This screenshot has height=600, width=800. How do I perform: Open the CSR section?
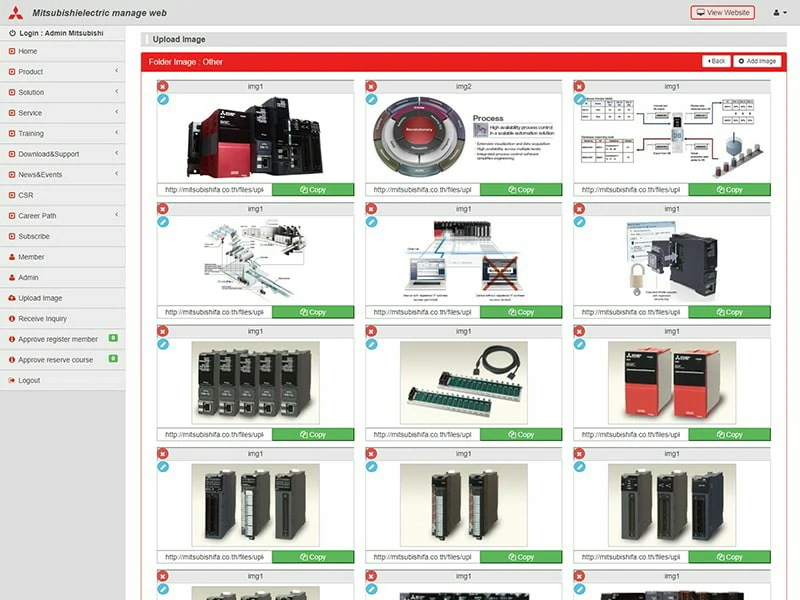pos(63,195)
